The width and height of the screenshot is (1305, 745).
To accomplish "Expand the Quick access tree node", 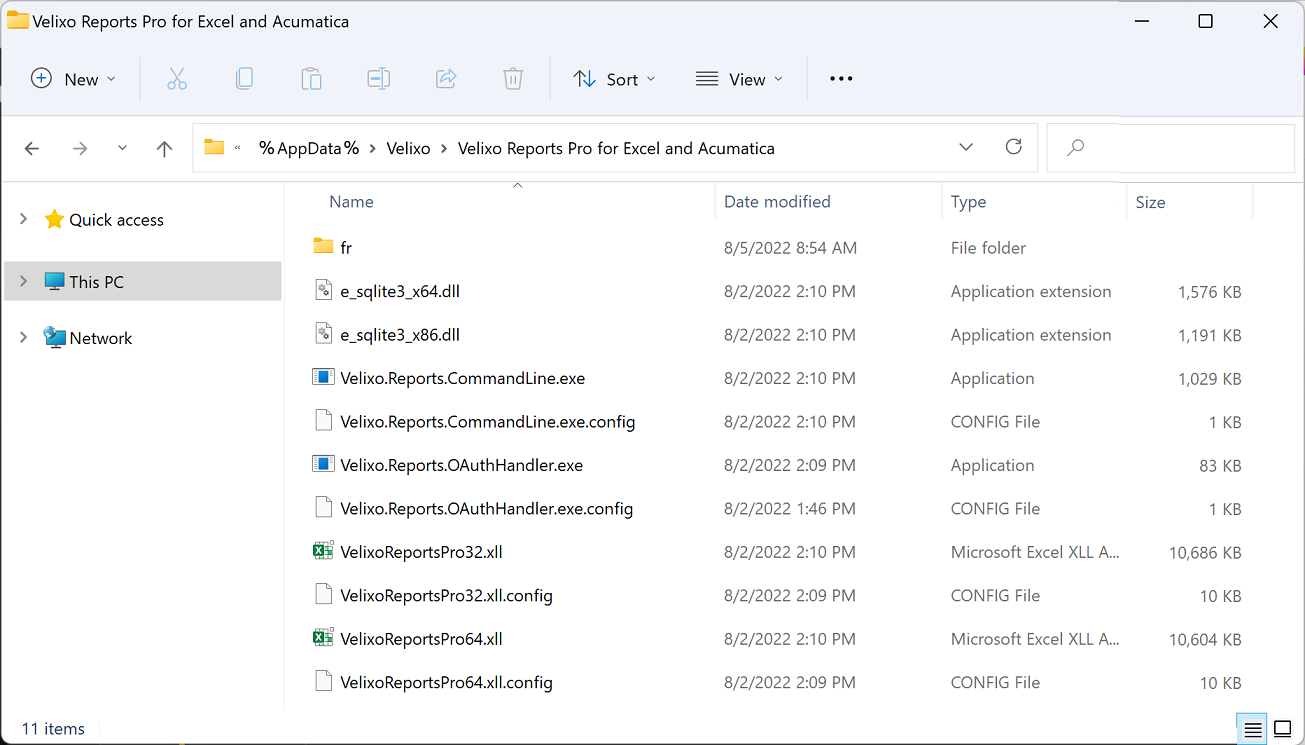I will (x=23, y=219).
